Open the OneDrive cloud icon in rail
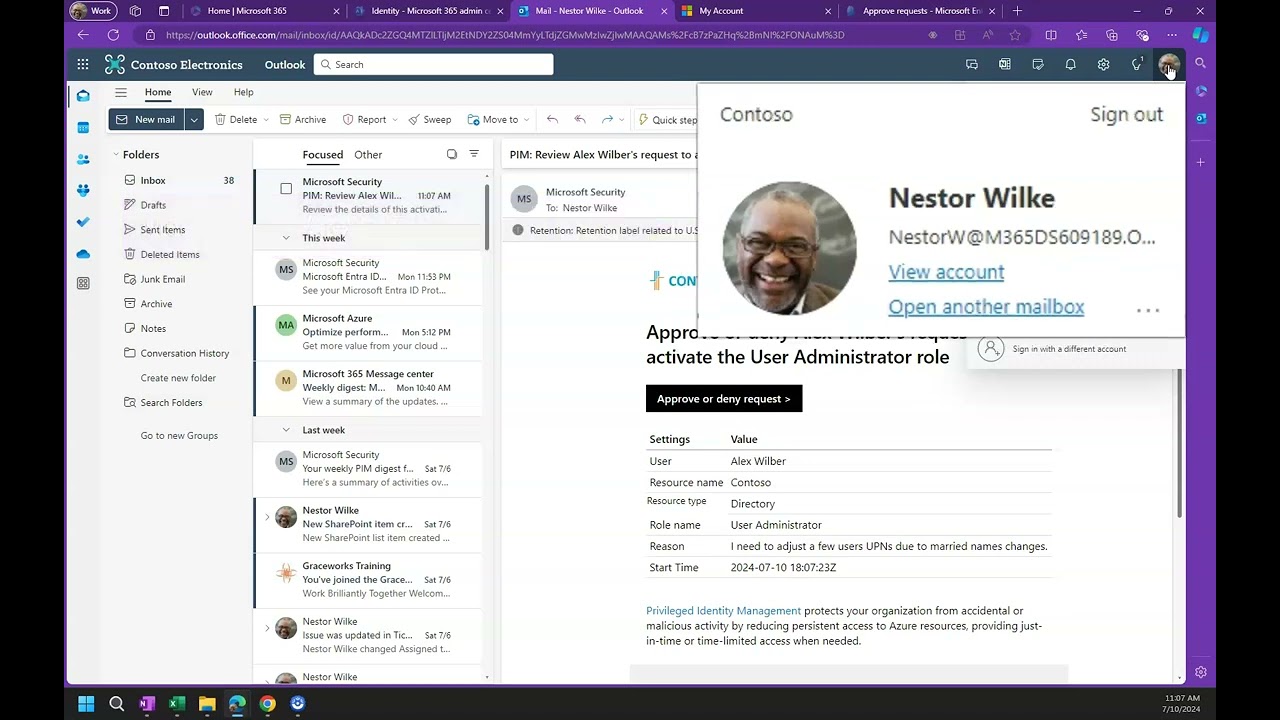 tap(83, 254)
